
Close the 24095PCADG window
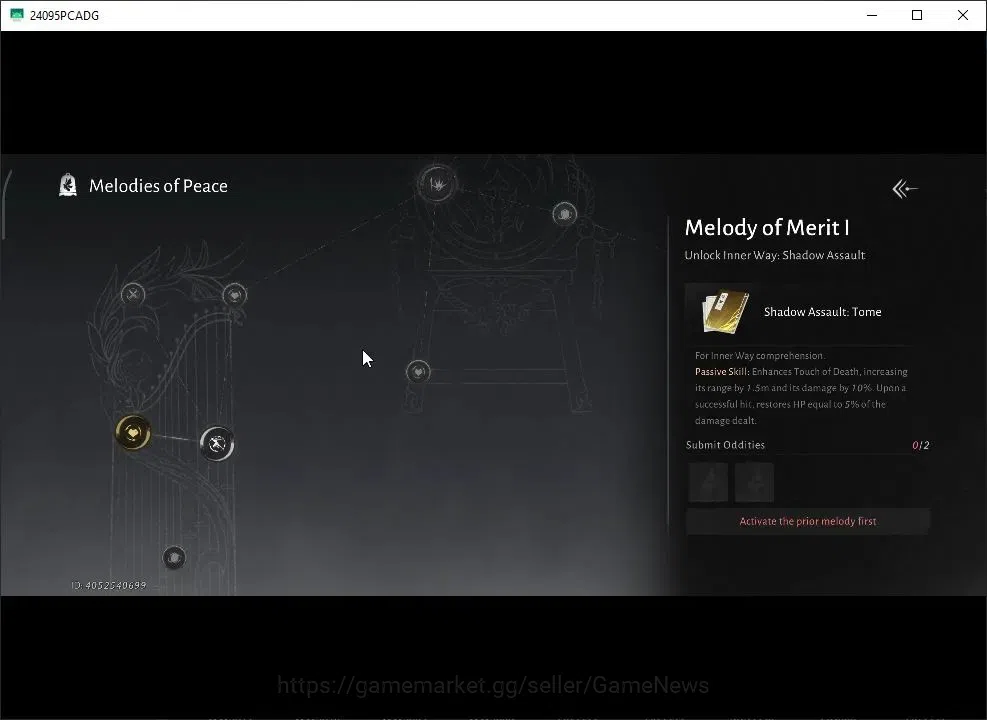[962, 15]
